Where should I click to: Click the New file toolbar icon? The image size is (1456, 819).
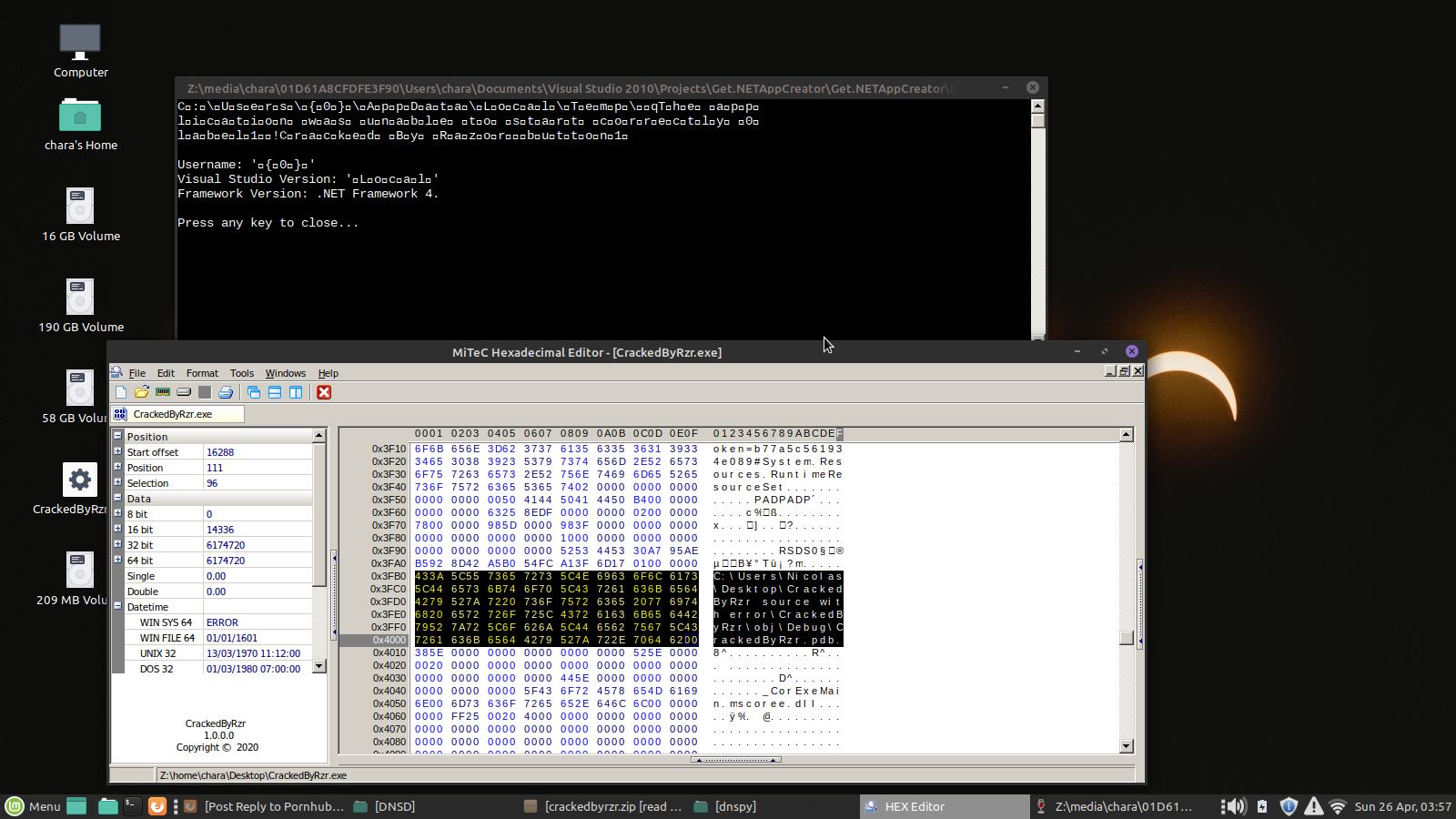121,392
